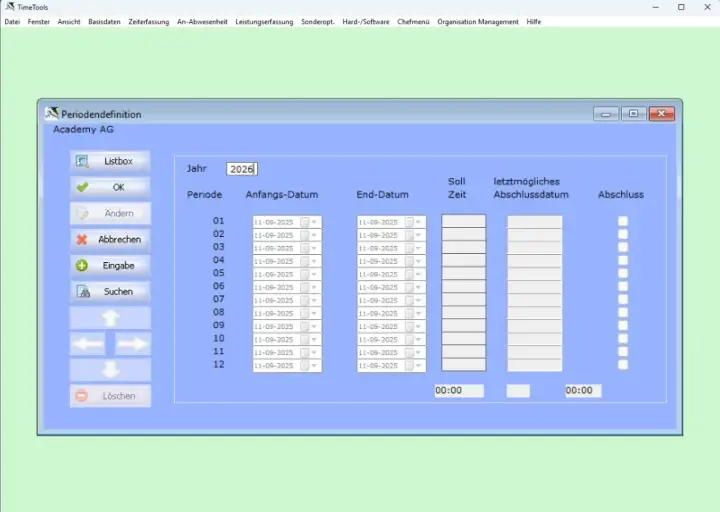Toggle Abschluss checkbox for period 08

[623, 313]
